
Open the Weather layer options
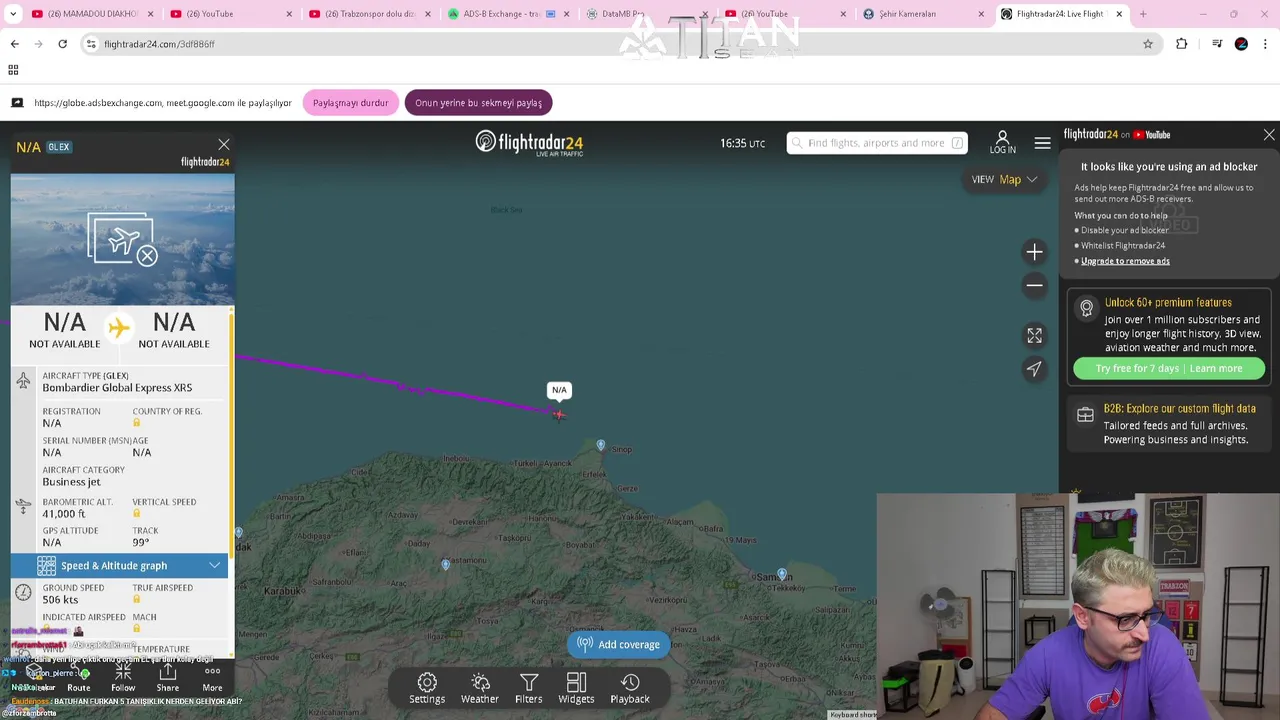tap(480, 688)
